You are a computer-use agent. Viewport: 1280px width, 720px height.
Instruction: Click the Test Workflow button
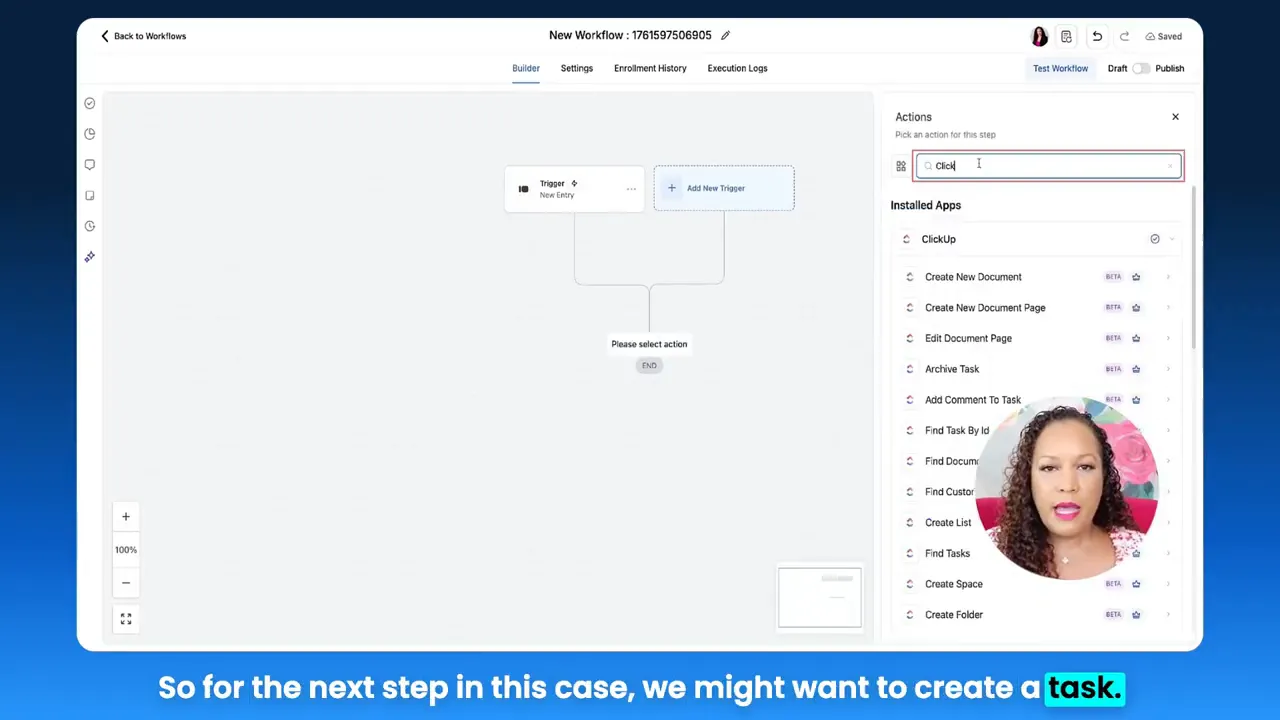click(x=1060, y=68)
